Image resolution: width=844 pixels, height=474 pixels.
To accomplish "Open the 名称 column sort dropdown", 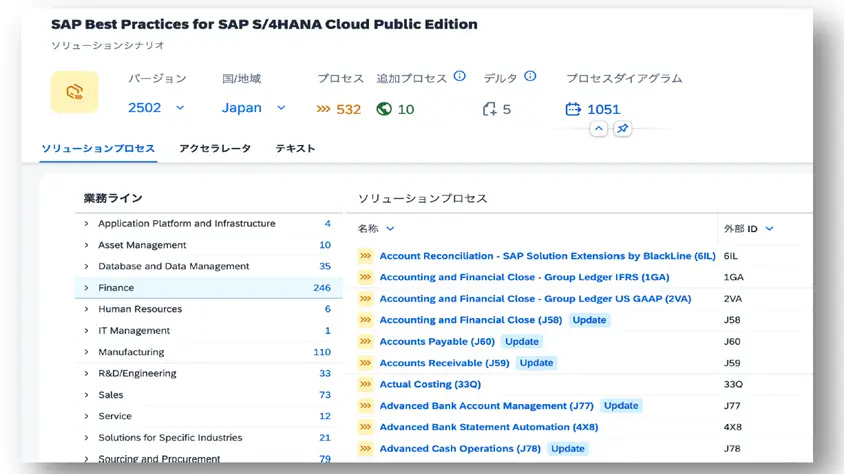I will (390, 229).
